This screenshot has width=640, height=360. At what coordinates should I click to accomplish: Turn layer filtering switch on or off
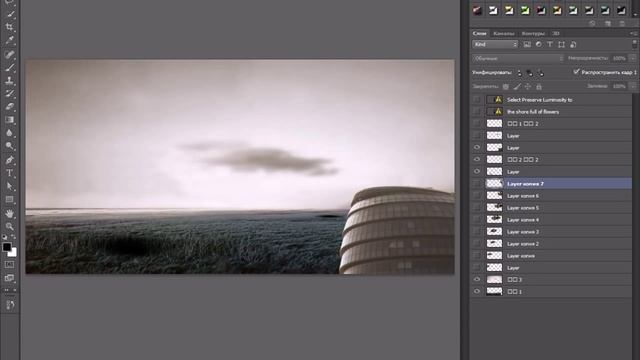634,44
